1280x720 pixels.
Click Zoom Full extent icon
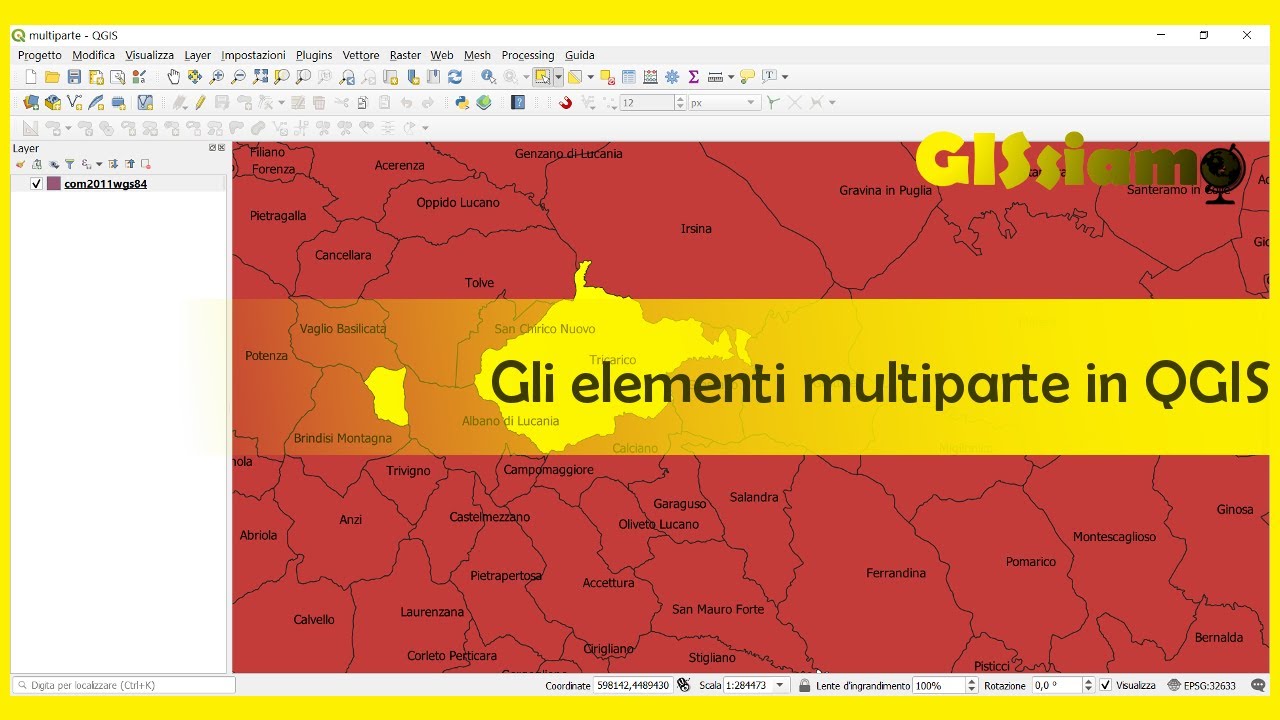click(260, 76)
